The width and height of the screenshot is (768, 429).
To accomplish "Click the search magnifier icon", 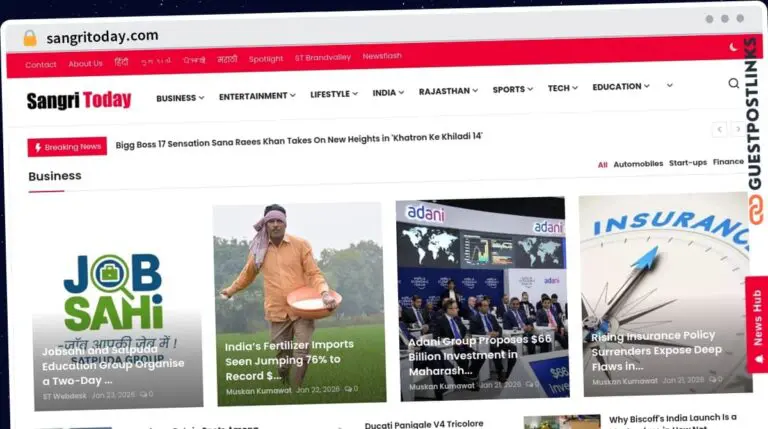I will (733, 83).
